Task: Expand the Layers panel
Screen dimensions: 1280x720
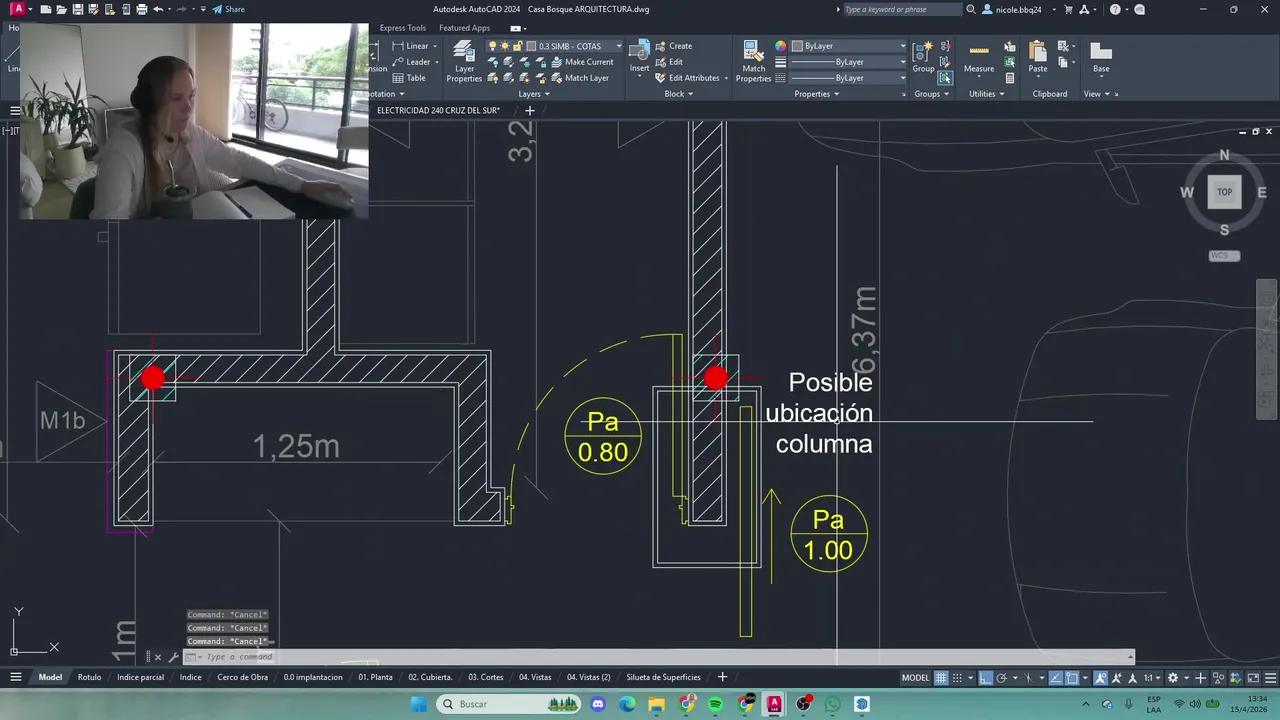Action: coord(533,94)
